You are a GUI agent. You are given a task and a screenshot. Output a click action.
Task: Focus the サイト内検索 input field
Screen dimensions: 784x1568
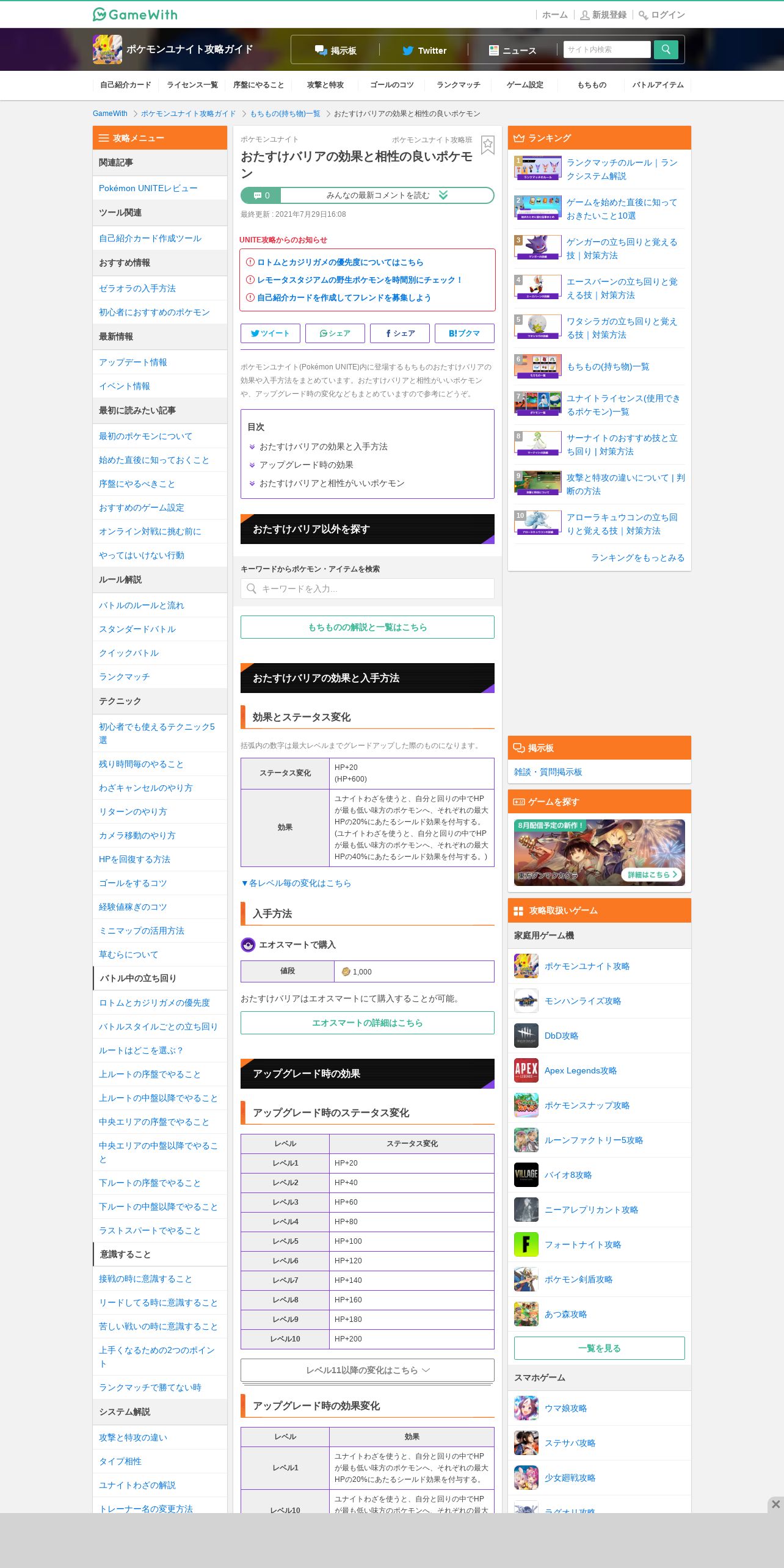[607, 49]
